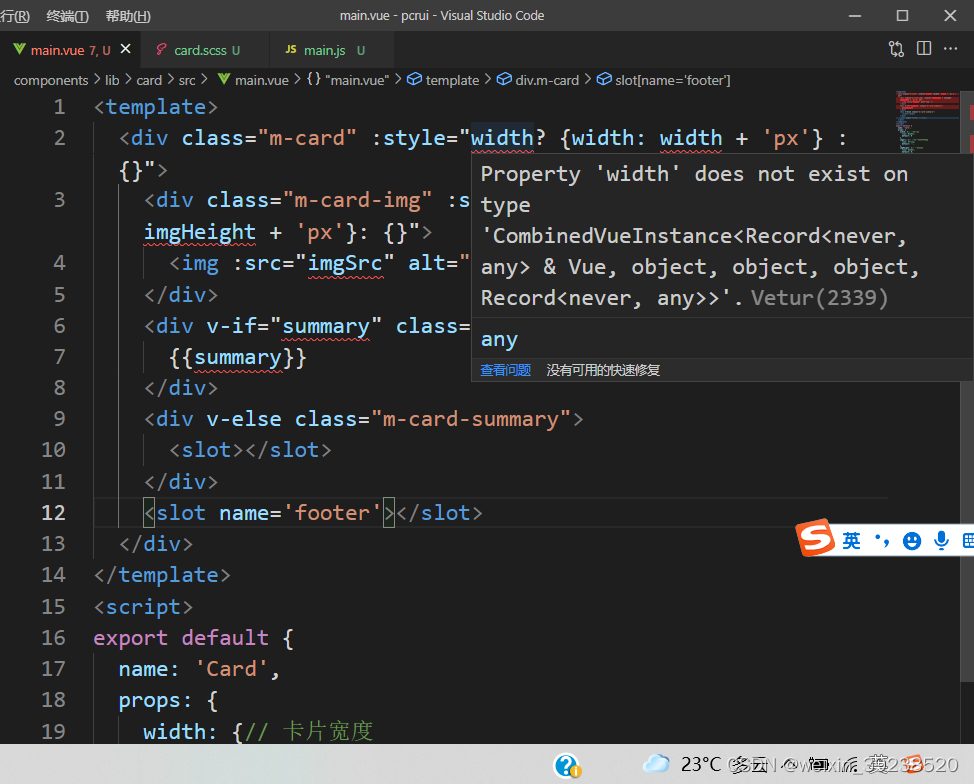Click the 'any' type line in hover popup
This screenshot has width=974, height=784.
pyautogui.click(x=499, y=340)
